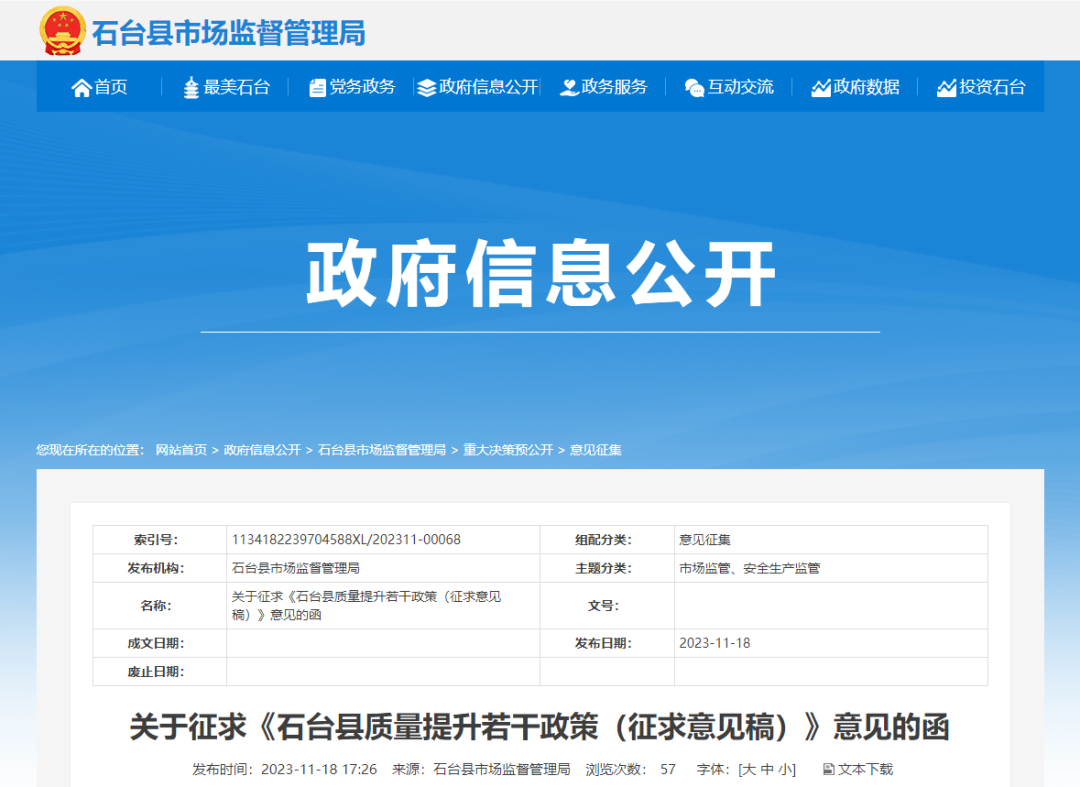The image size is (1080, 787).
Task: Click the article title about 质量提升若干政策
Action: (x=540, y=727)
